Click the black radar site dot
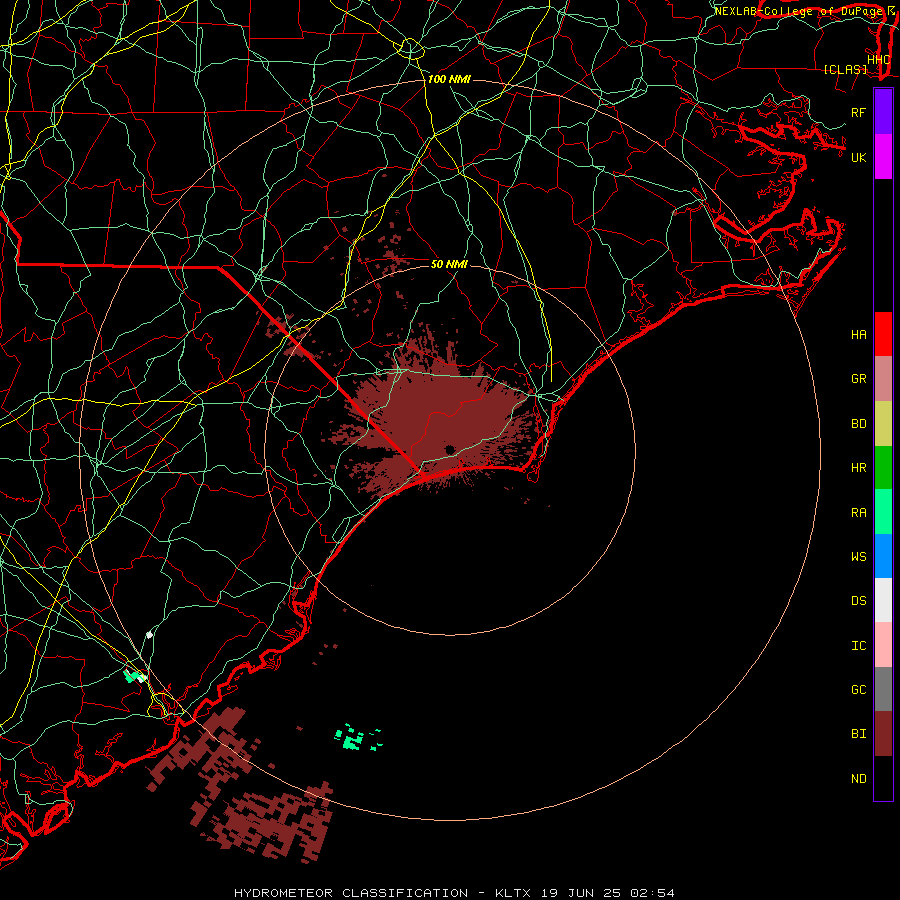Screen dimensions: 900x900 pos(449,449)
